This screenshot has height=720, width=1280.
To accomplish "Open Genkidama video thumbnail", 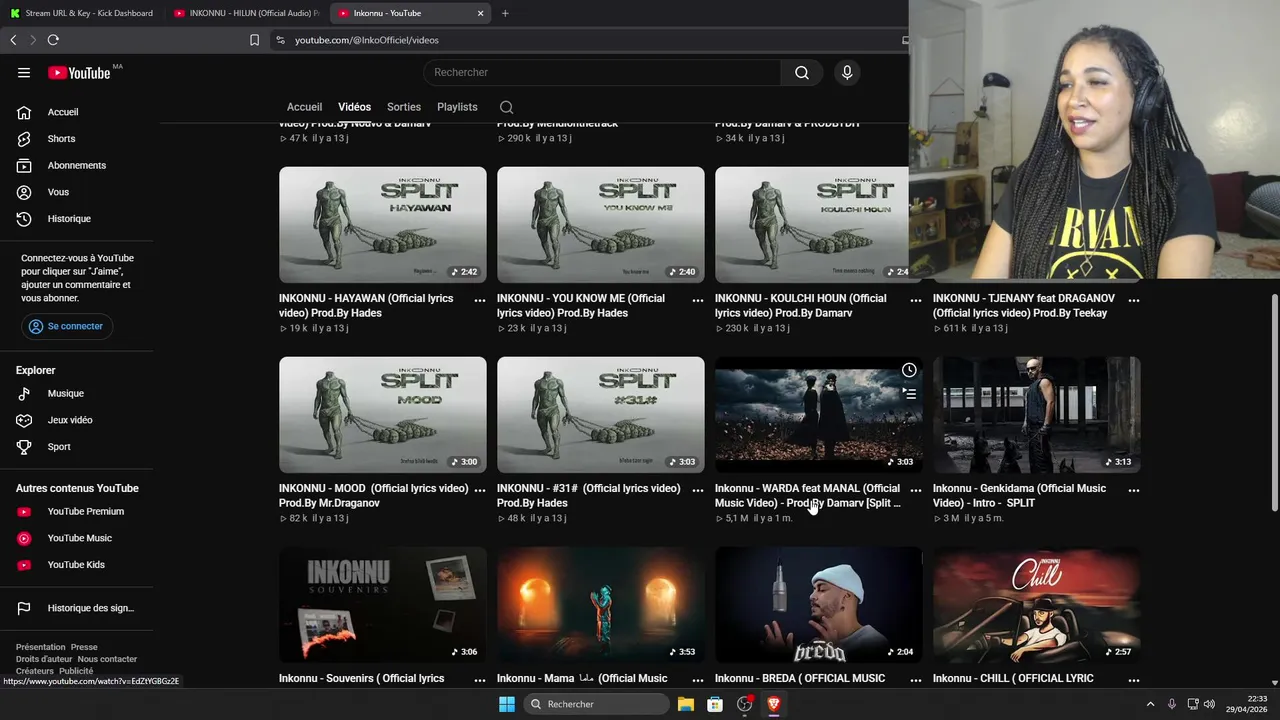I will 1037,415.
